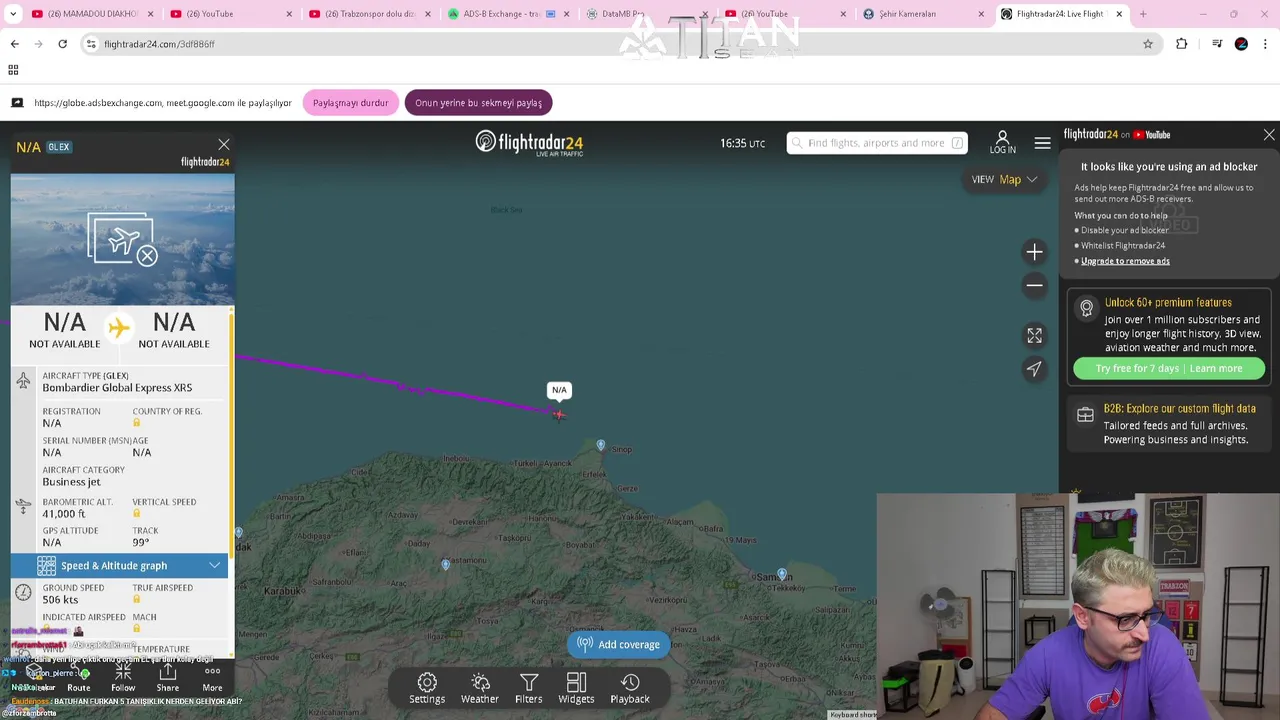Open Chrome apps grid shortcut
This screenshot has width=1280, height=720.
click(x=13, y=70)
